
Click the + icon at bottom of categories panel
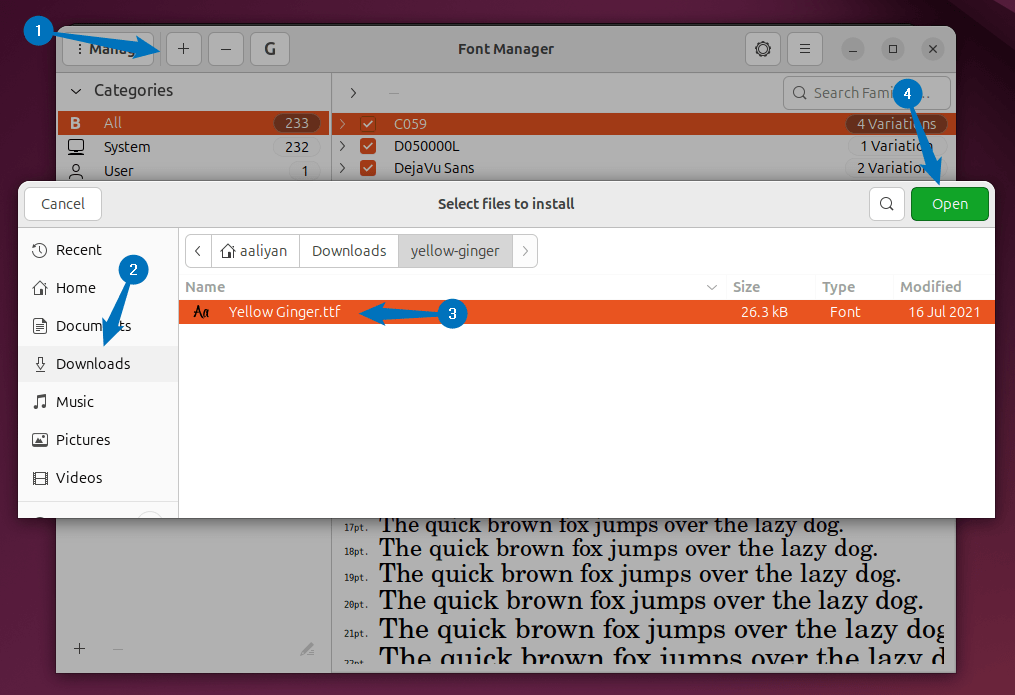click(79, 649)
